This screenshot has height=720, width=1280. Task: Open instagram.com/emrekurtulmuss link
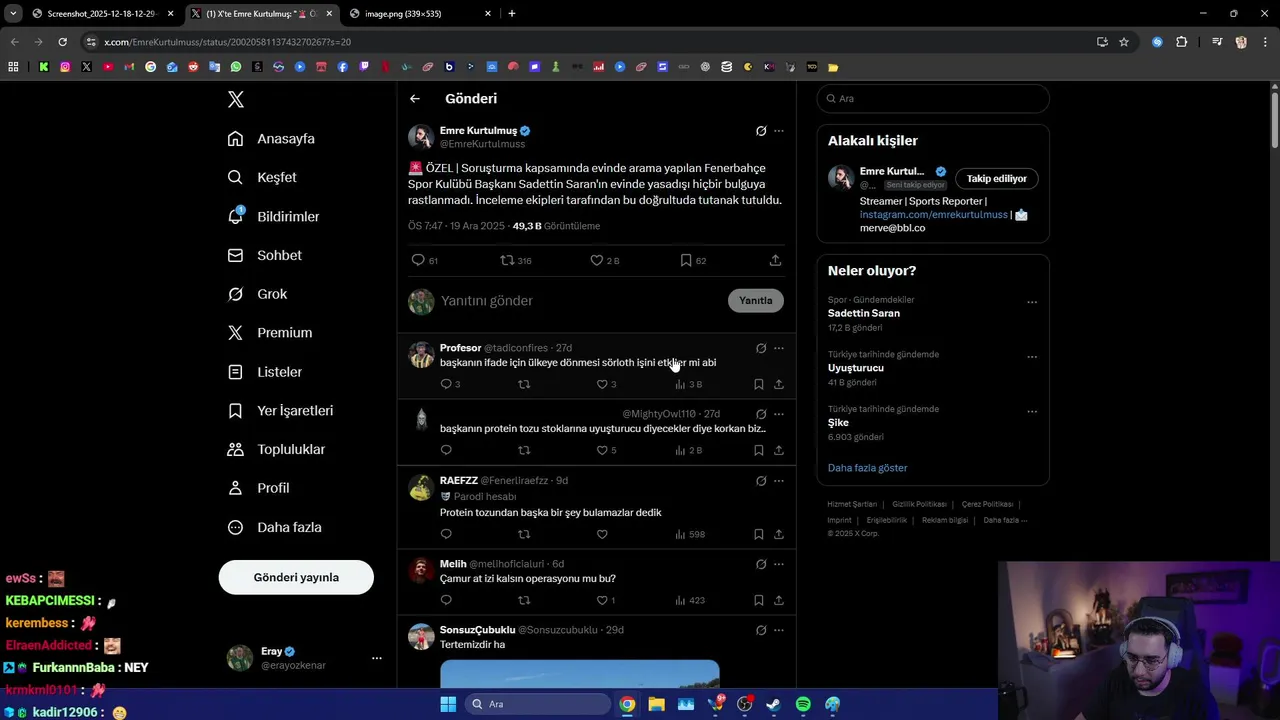point(934,214)
